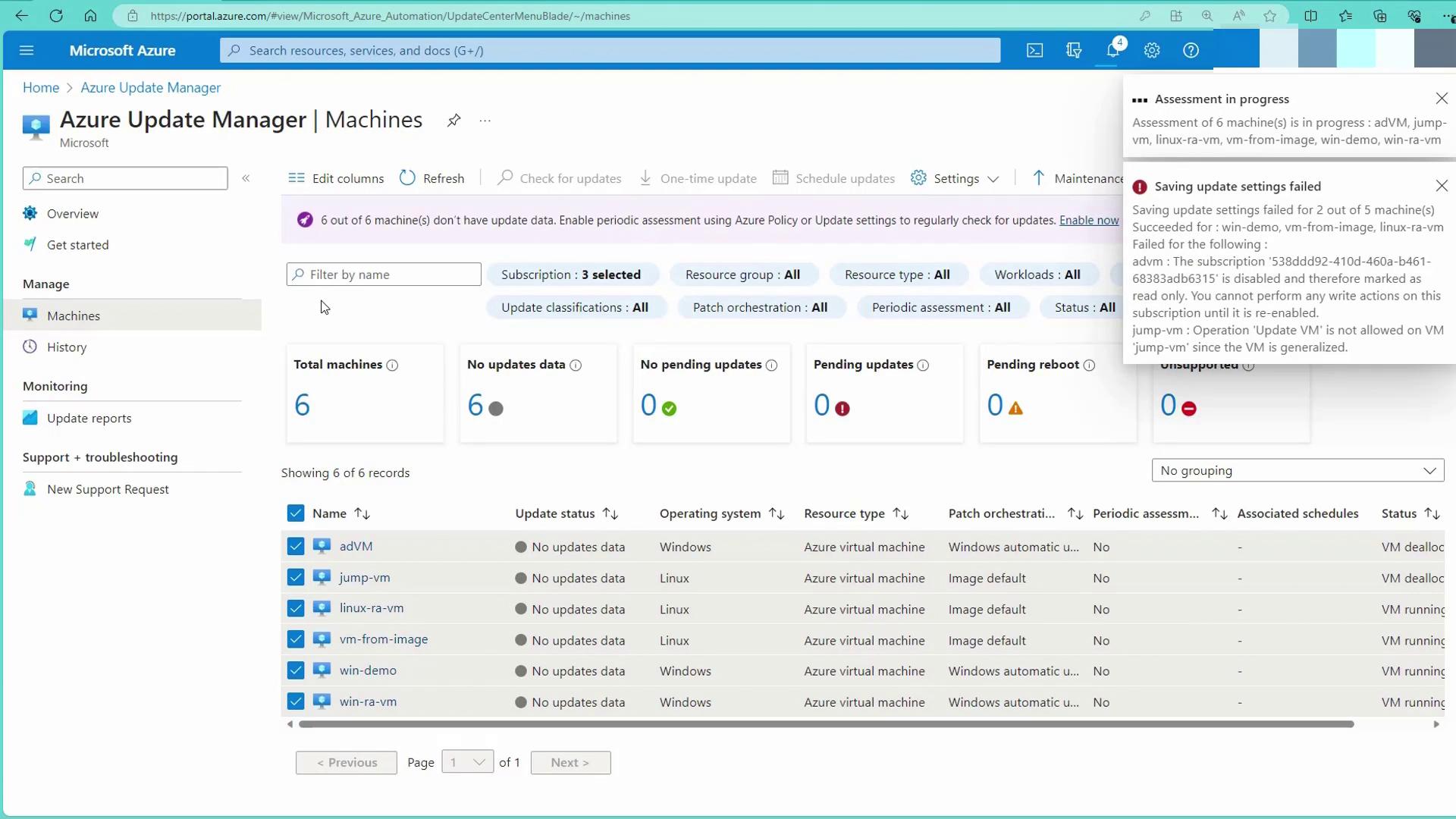The width and height of the screenshot is (1456, 819).
Task: Click the left menu Search box
Action: click(x=125, y=178)
